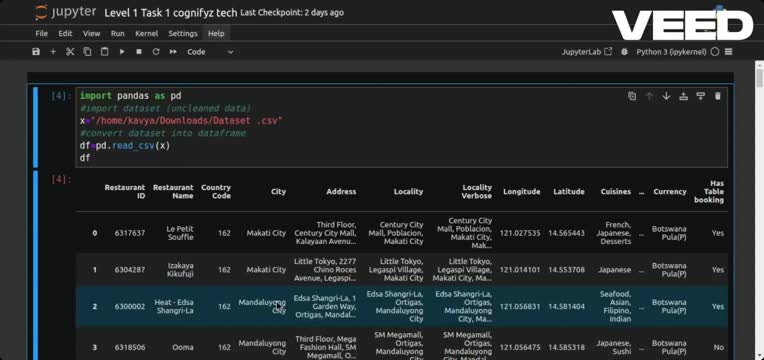Run the selected cell with play icon
764x360 pixels.
tap(122, 52)
